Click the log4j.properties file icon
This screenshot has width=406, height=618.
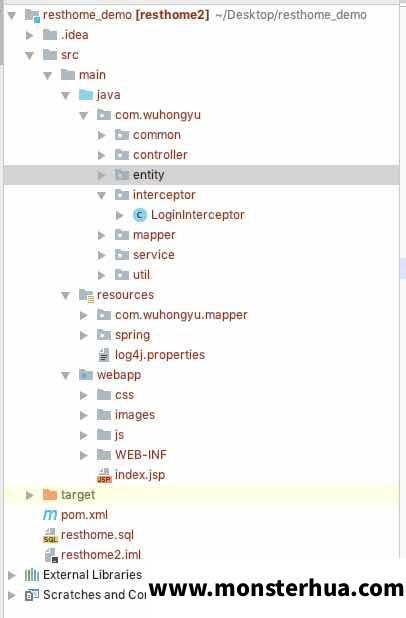tap(104, 355)
